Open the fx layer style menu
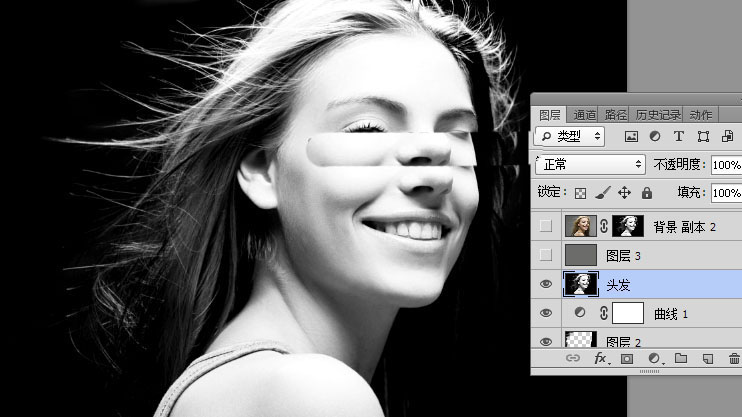Screen dimensions: 742x417 (601, 358)
